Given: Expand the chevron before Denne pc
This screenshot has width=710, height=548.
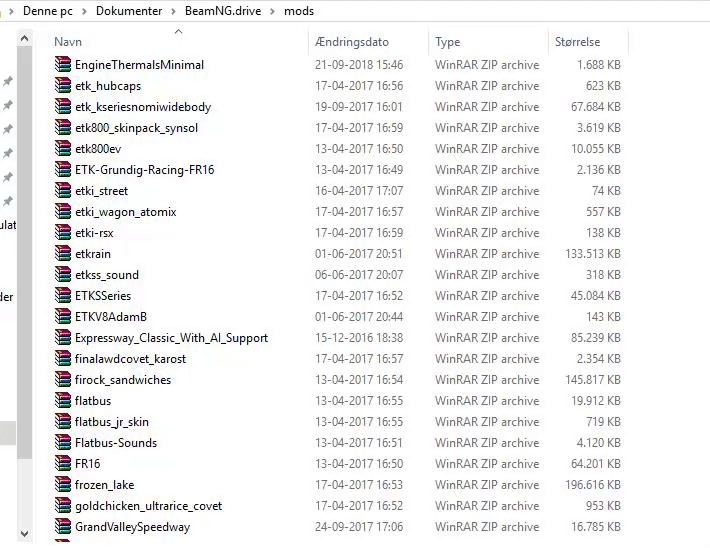Looking at the screenshot, I should (11, 11).
